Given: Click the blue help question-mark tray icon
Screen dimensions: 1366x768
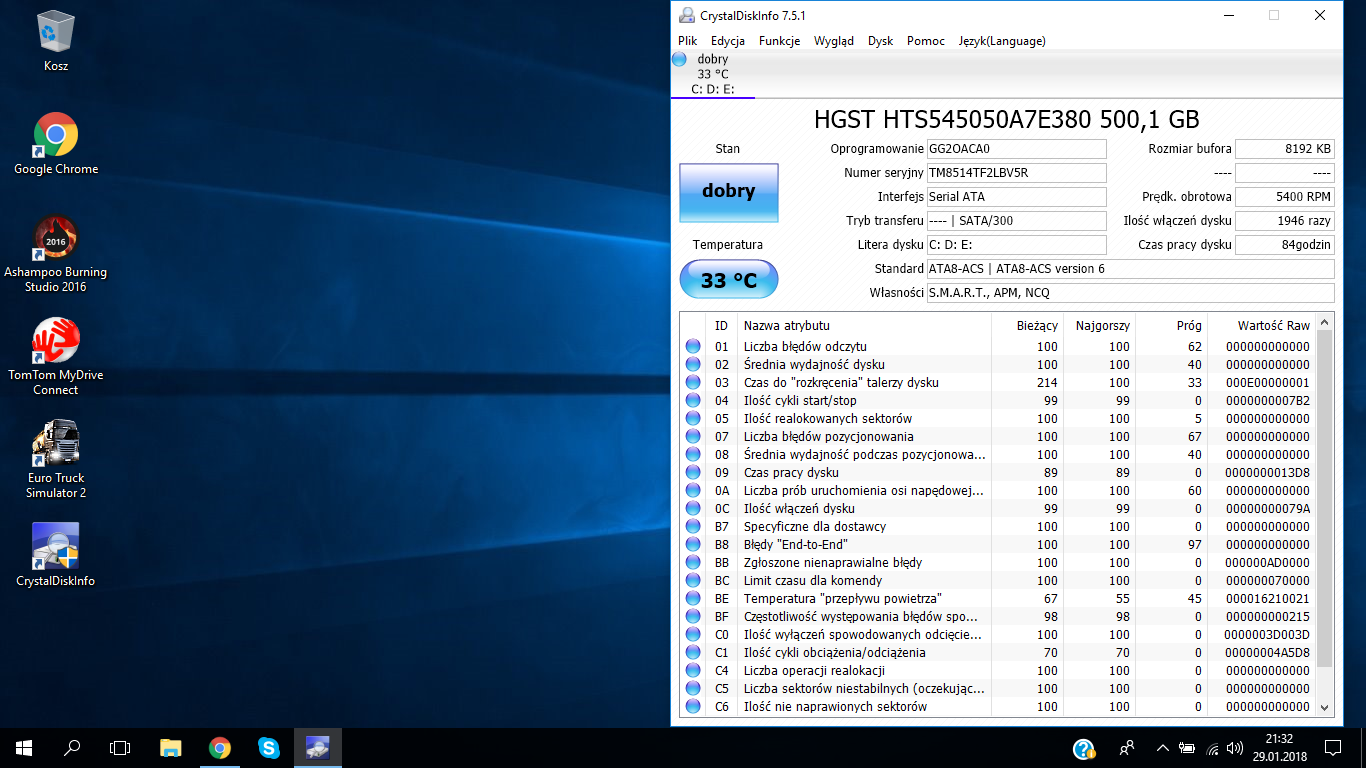Looking at the screenshot, I should (1084, 748).
